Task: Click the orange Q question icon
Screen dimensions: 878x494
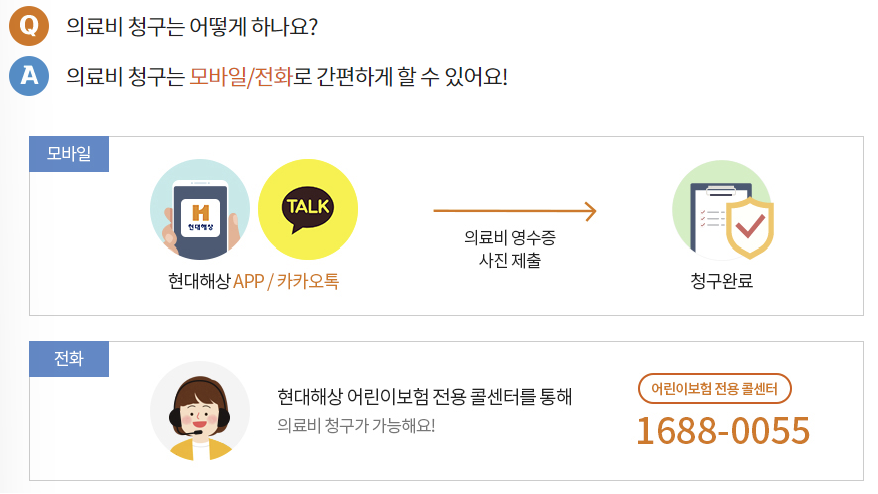Action: (29, 26)
